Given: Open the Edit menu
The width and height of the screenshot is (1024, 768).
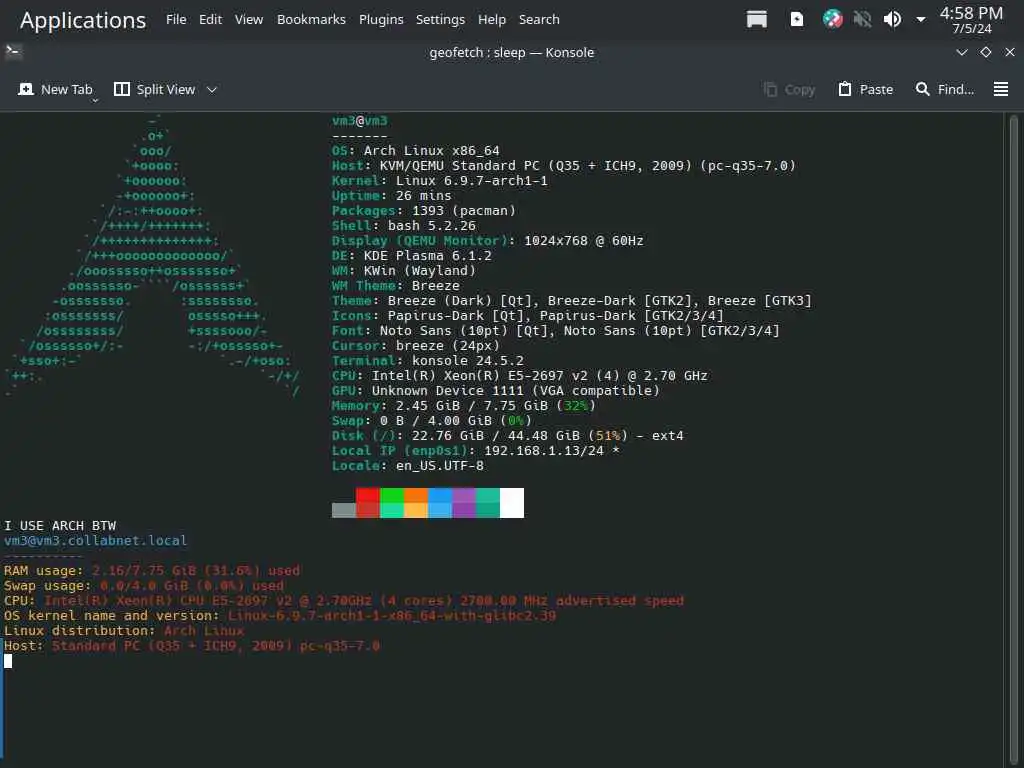Looking at the screenshot, I should point(210,20).
